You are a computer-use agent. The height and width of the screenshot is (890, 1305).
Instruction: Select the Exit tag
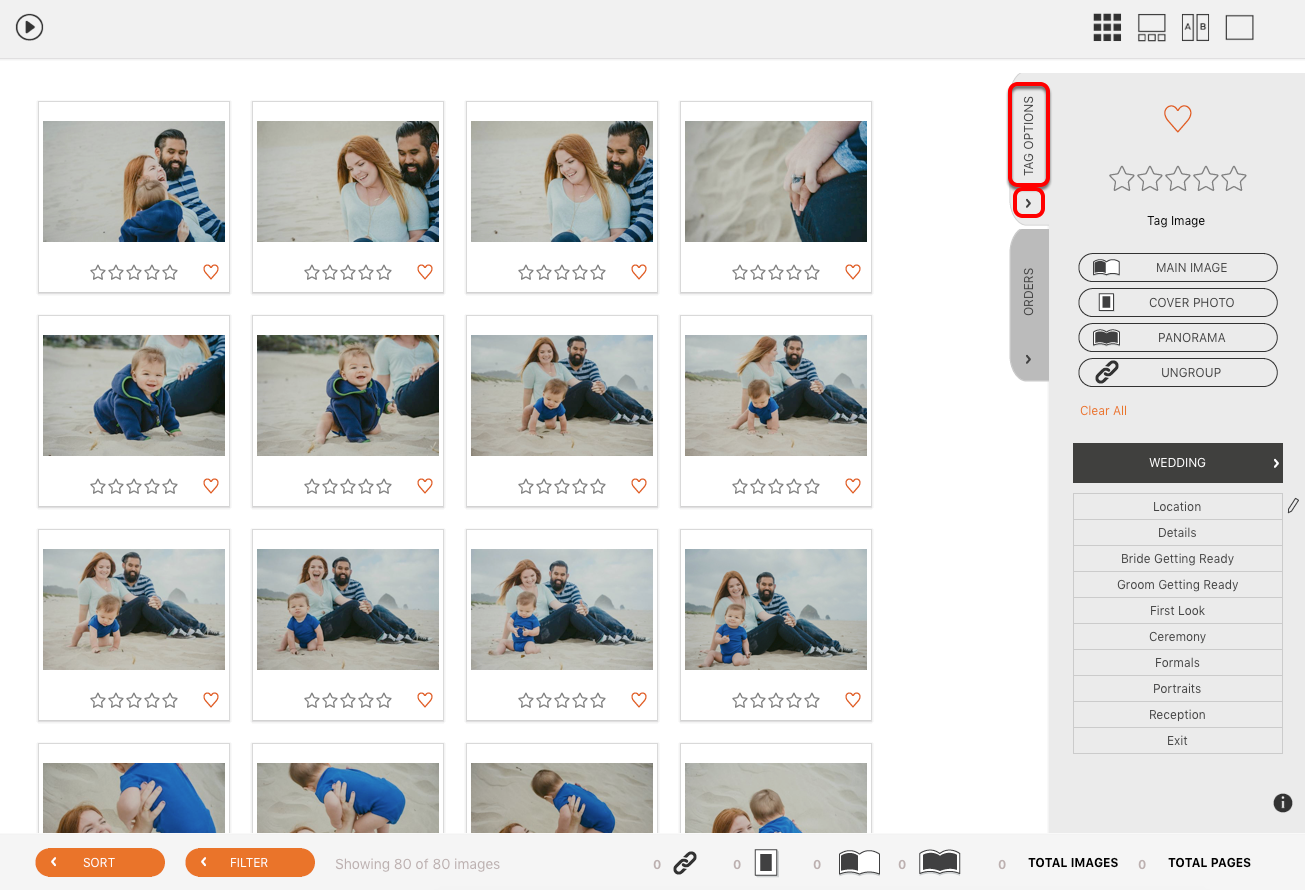tap(1177, 741)
